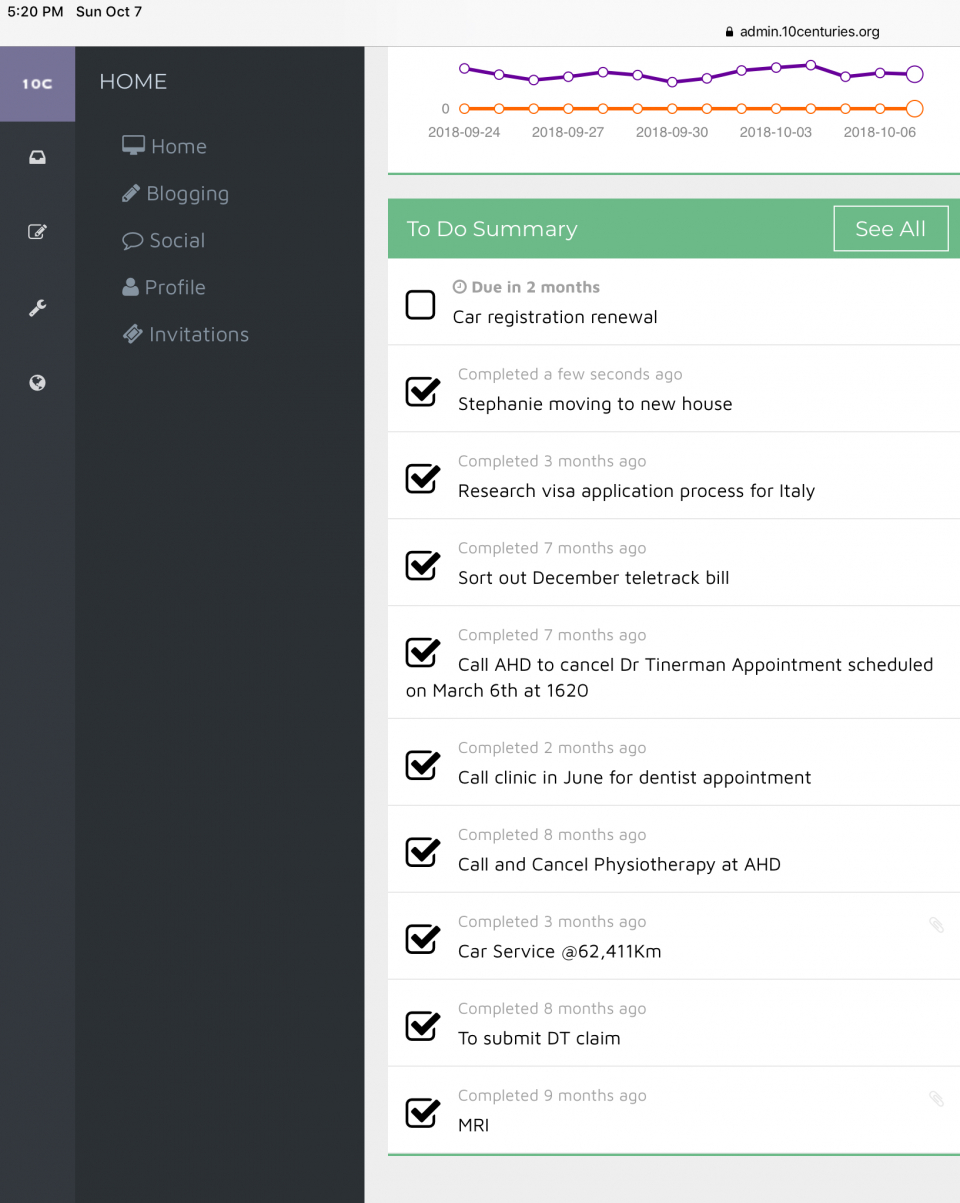Open the wrench settings sidebar icon

pos(37,308)
